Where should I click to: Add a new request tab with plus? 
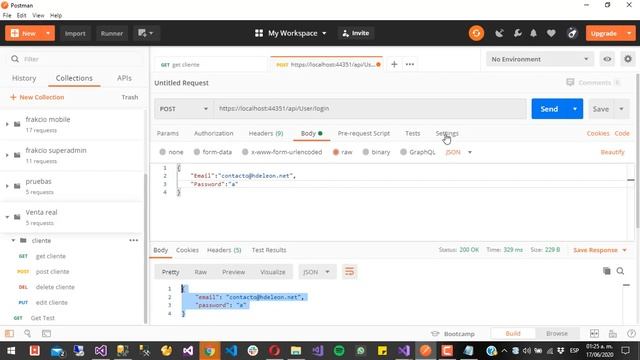click(x=394, y=64)
